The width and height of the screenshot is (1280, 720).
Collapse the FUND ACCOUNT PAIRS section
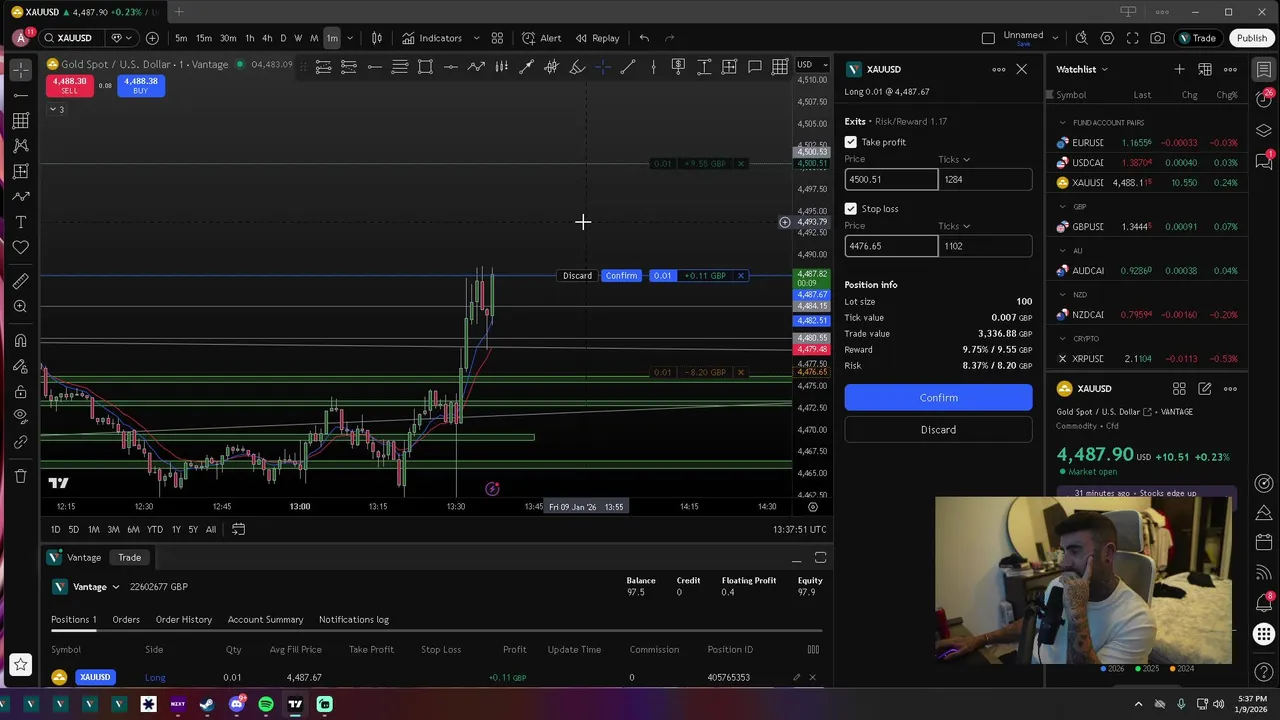coord(1062,123)
